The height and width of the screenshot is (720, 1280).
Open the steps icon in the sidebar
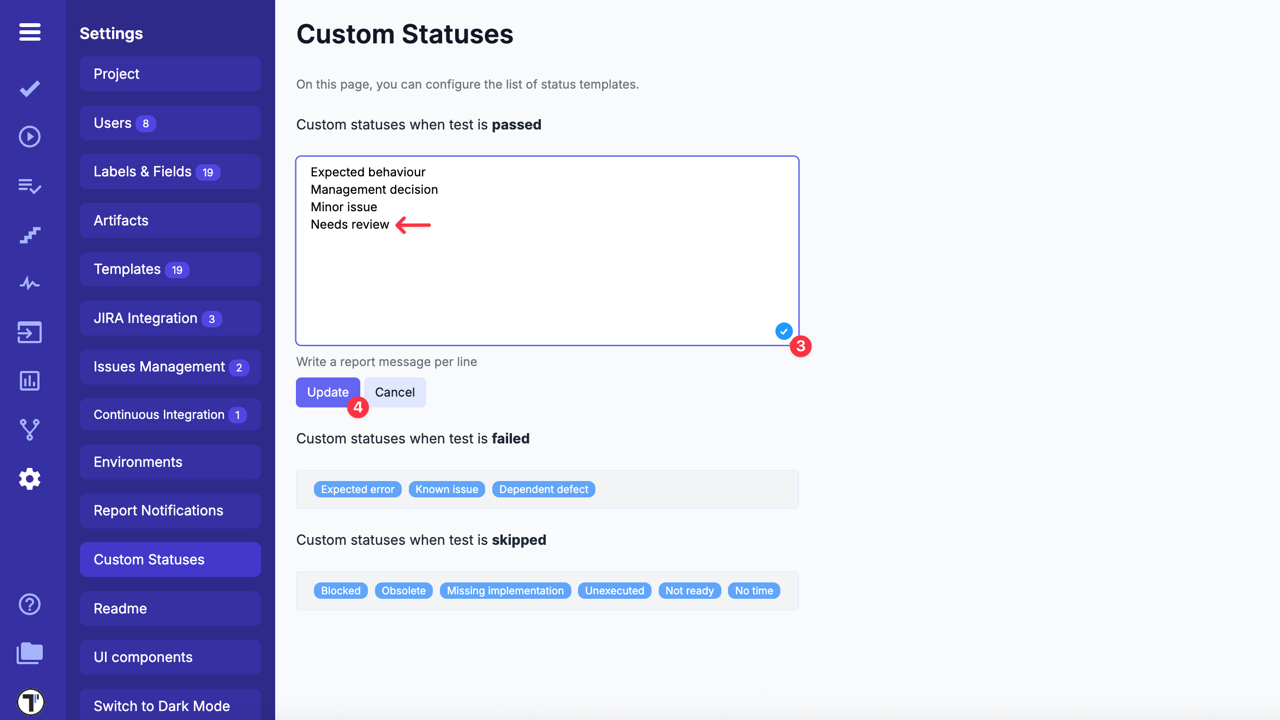coord(29,234)
